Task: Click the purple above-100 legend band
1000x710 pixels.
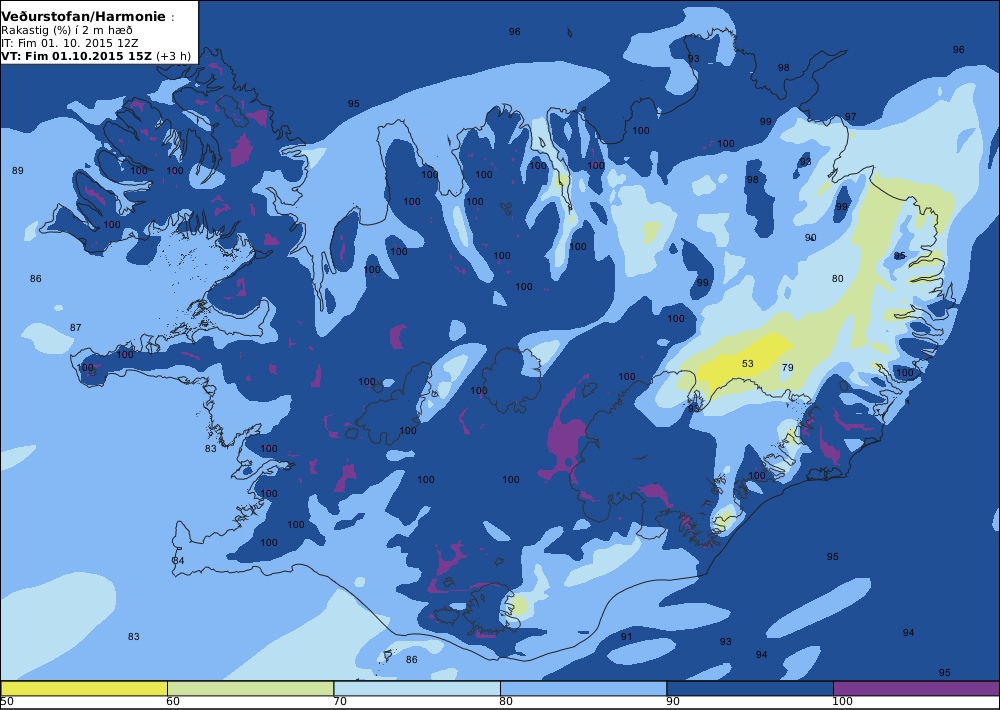Action: 916,688
